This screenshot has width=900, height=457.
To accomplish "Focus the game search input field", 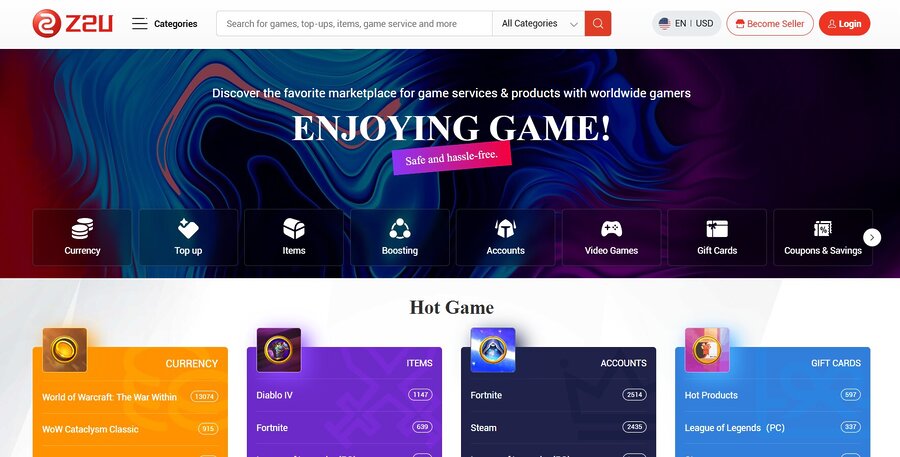I will (354, 24).
